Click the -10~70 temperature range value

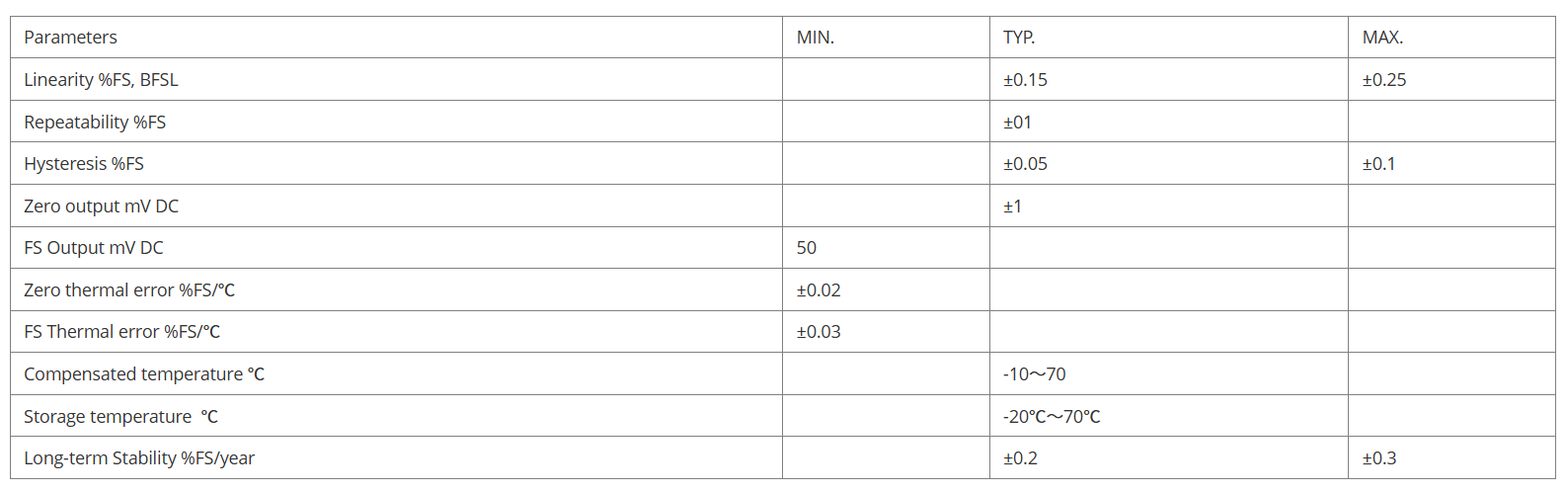(1034, 374)
